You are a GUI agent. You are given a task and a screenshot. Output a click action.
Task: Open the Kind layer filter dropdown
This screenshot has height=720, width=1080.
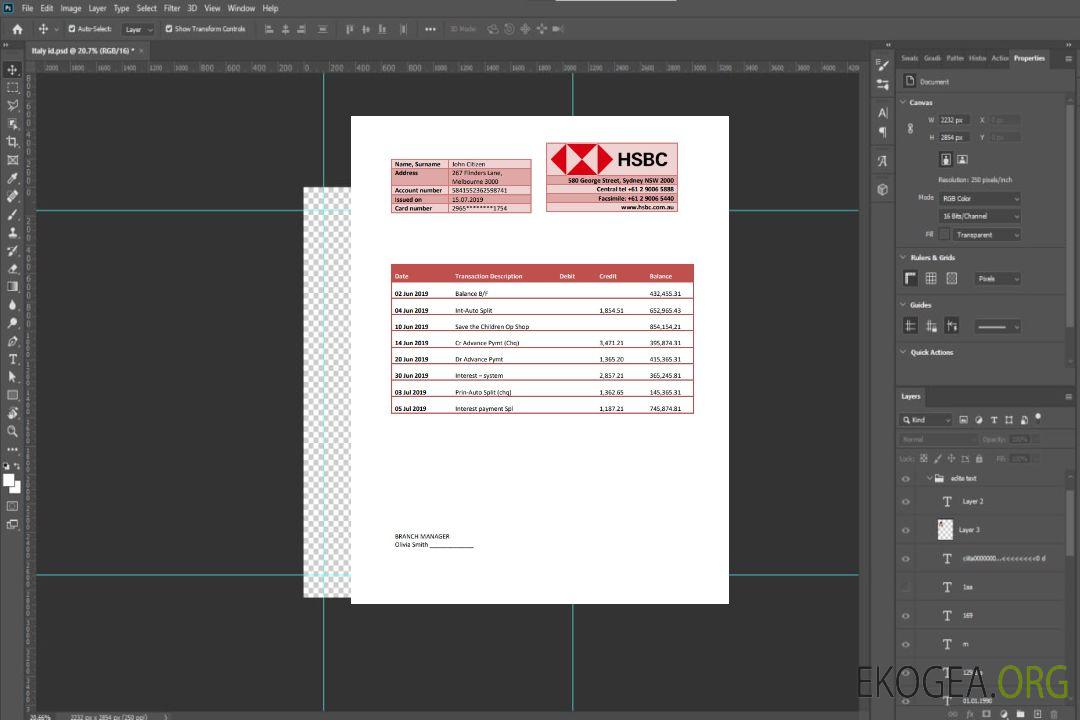926,420
